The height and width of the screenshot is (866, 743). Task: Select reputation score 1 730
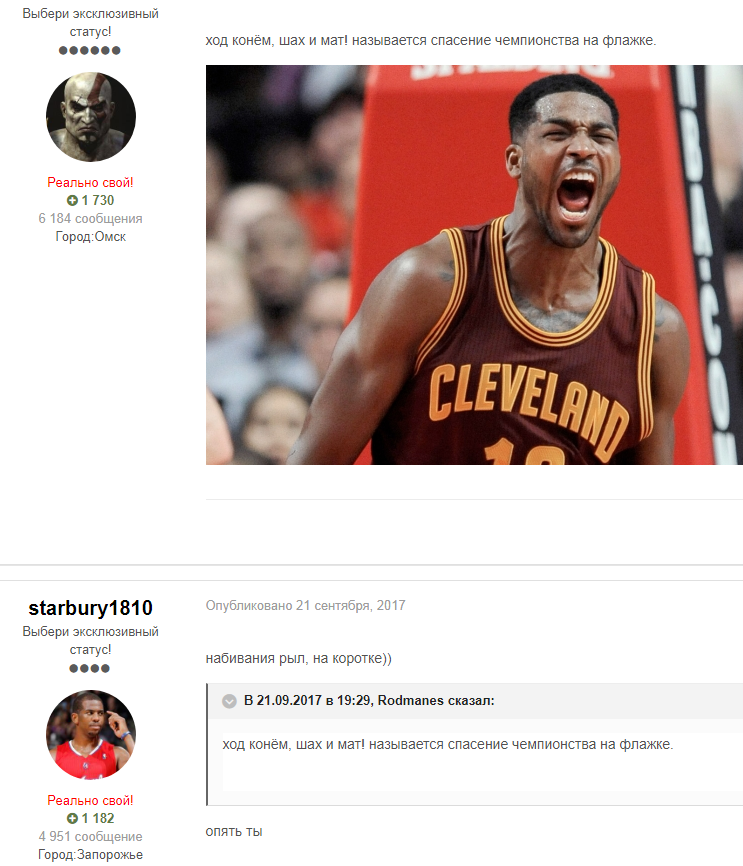[98, 200]
